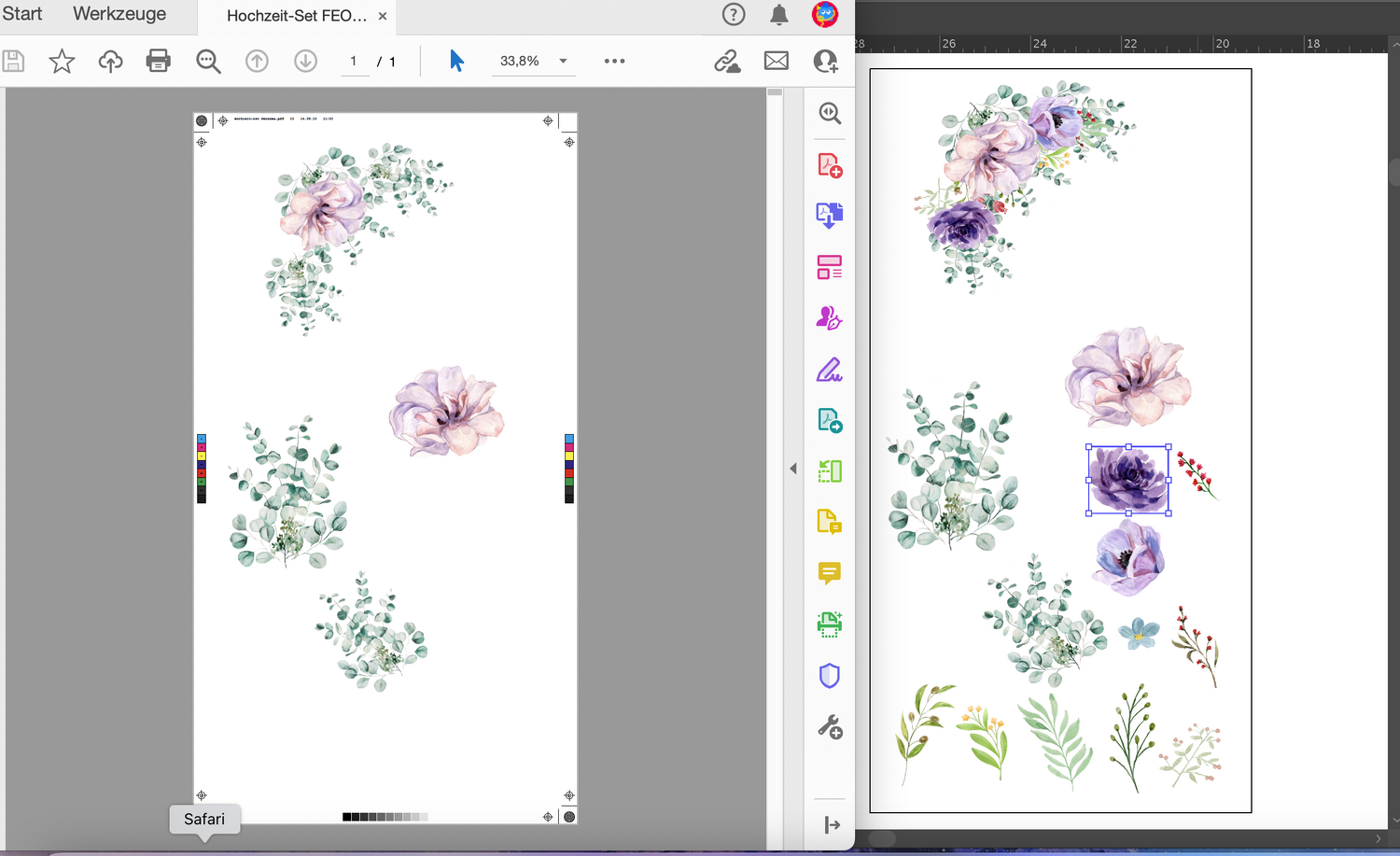This screenshot has height=856, width=1400.
Task: Open the Protect shield tool
Action: click(829, 675)
